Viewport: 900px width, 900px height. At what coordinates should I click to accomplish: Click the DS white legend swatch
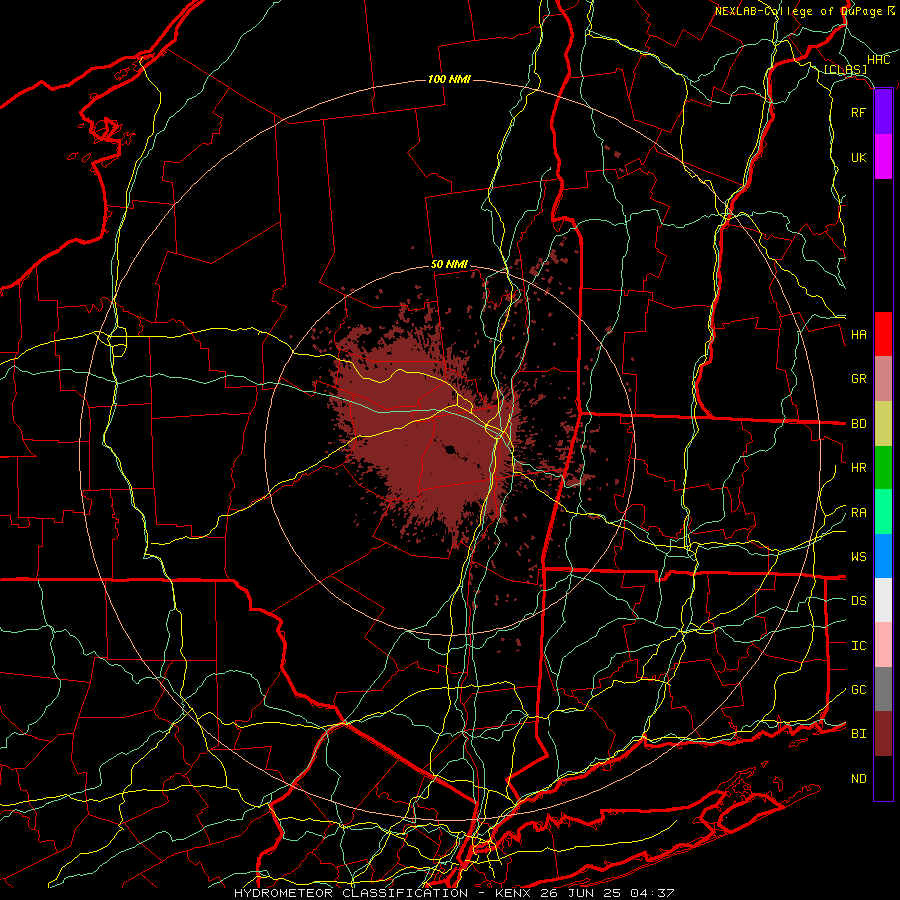(883, 600)
